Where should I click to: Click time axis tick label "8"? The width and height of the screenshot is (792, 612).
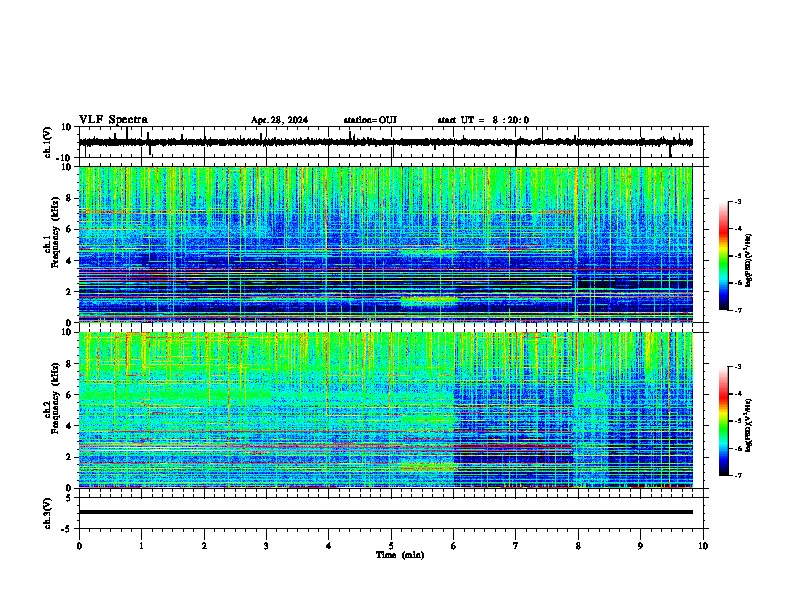(578, 546)
